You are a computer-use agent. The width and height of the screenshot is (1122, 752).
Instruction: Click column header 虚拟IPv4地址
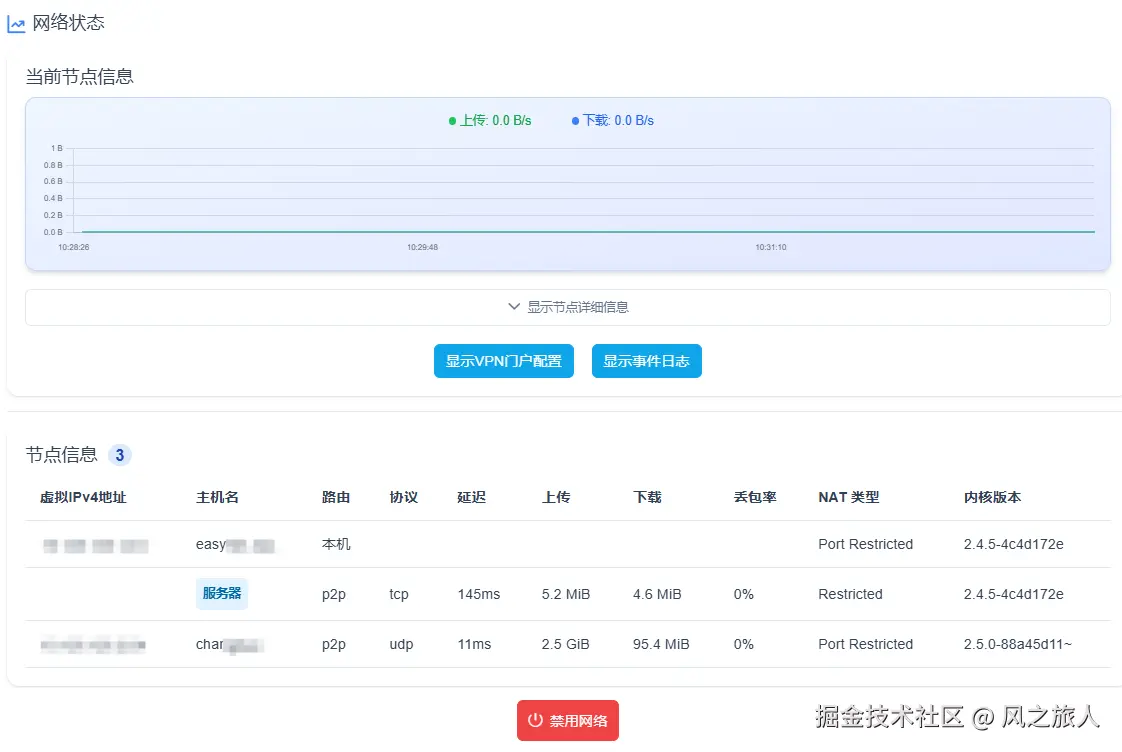tap(83, 497)
